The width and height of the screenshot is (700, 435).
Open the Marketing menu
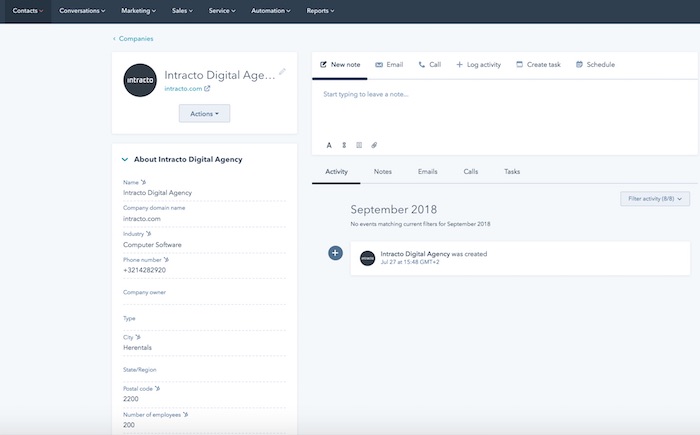tap(138, 11)
